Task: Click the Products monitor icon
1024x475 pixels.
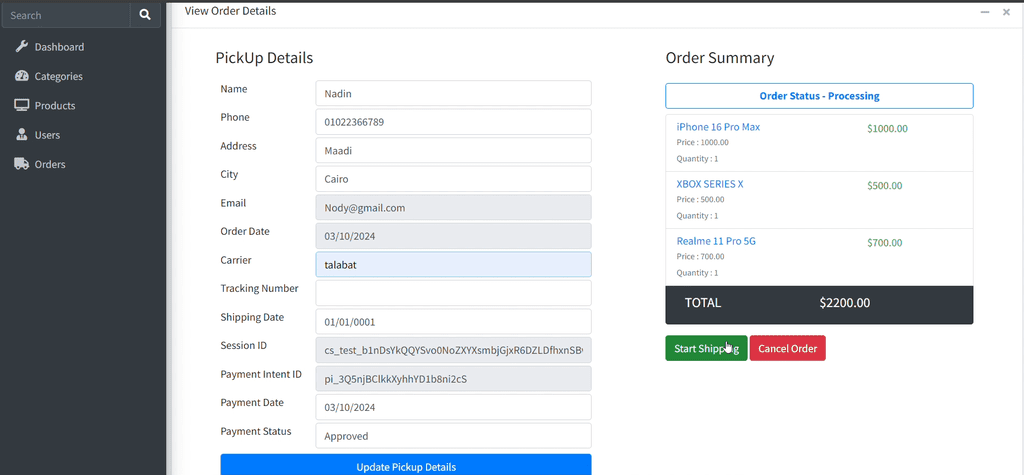Action: pos(21,105)
